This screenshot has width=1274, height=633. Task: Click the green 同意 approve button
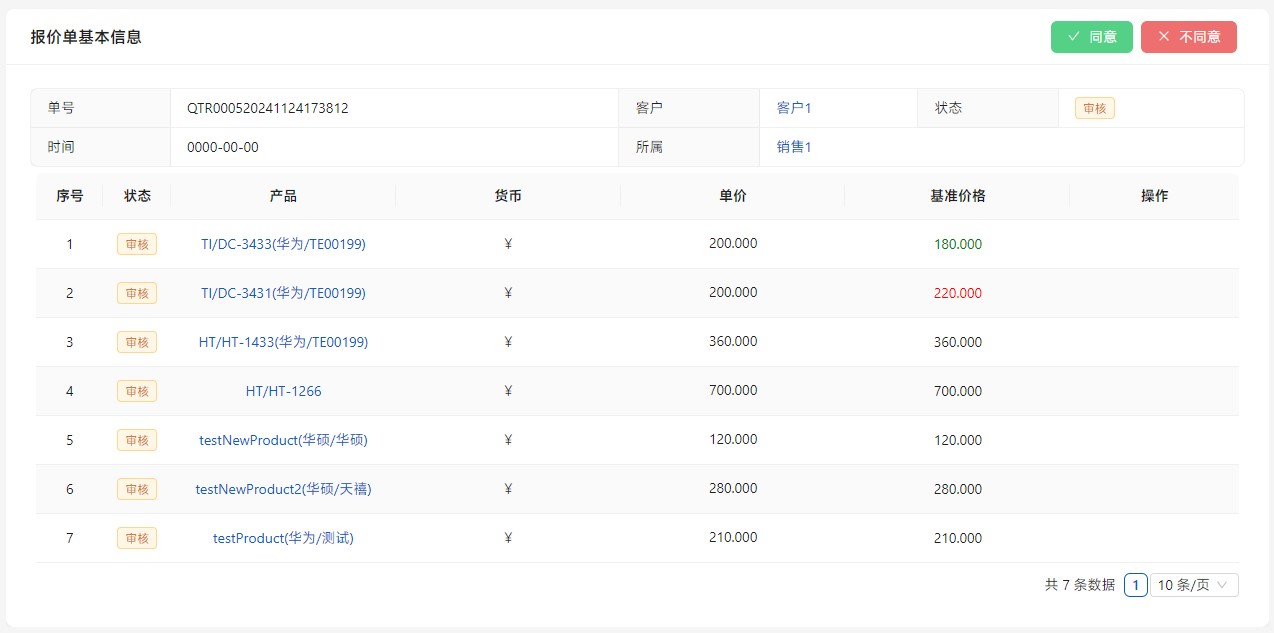tap(1091, 37)
